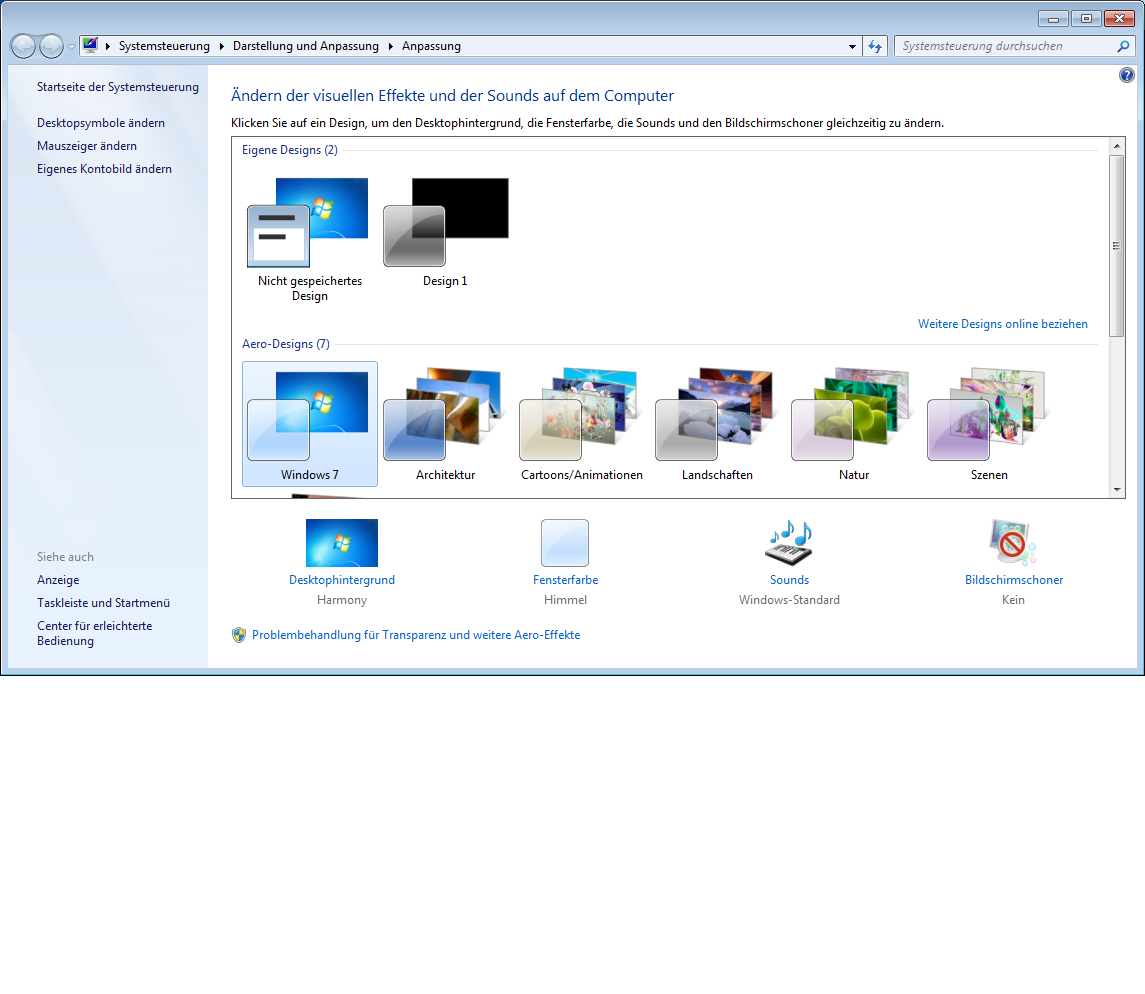Open Desktopsymbole ändern
This screenshot has width=1145, height=994.
coord(101,123)
